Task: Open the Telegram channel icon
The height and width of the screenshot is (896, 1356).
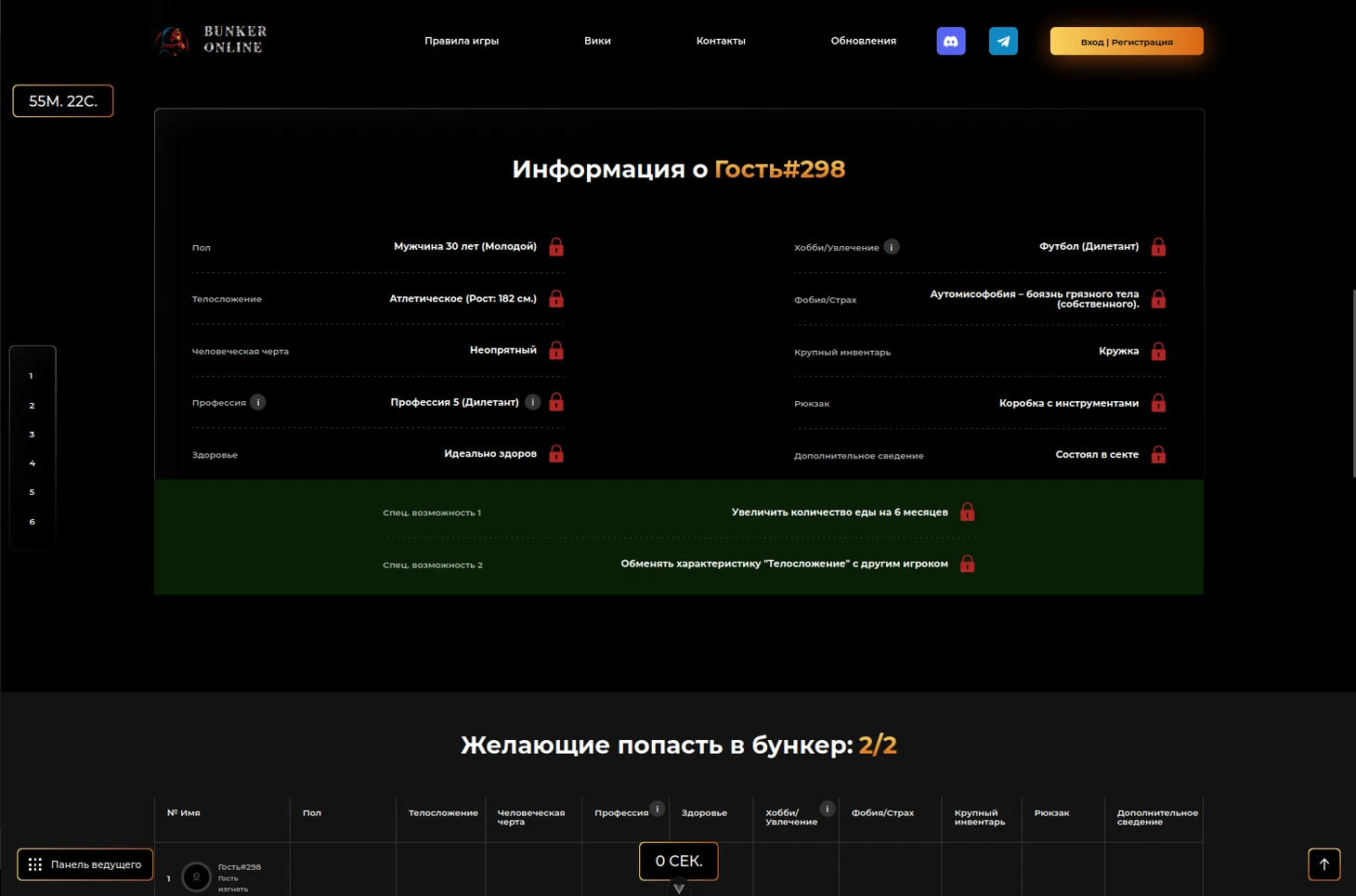Action: pos(1003,41)
